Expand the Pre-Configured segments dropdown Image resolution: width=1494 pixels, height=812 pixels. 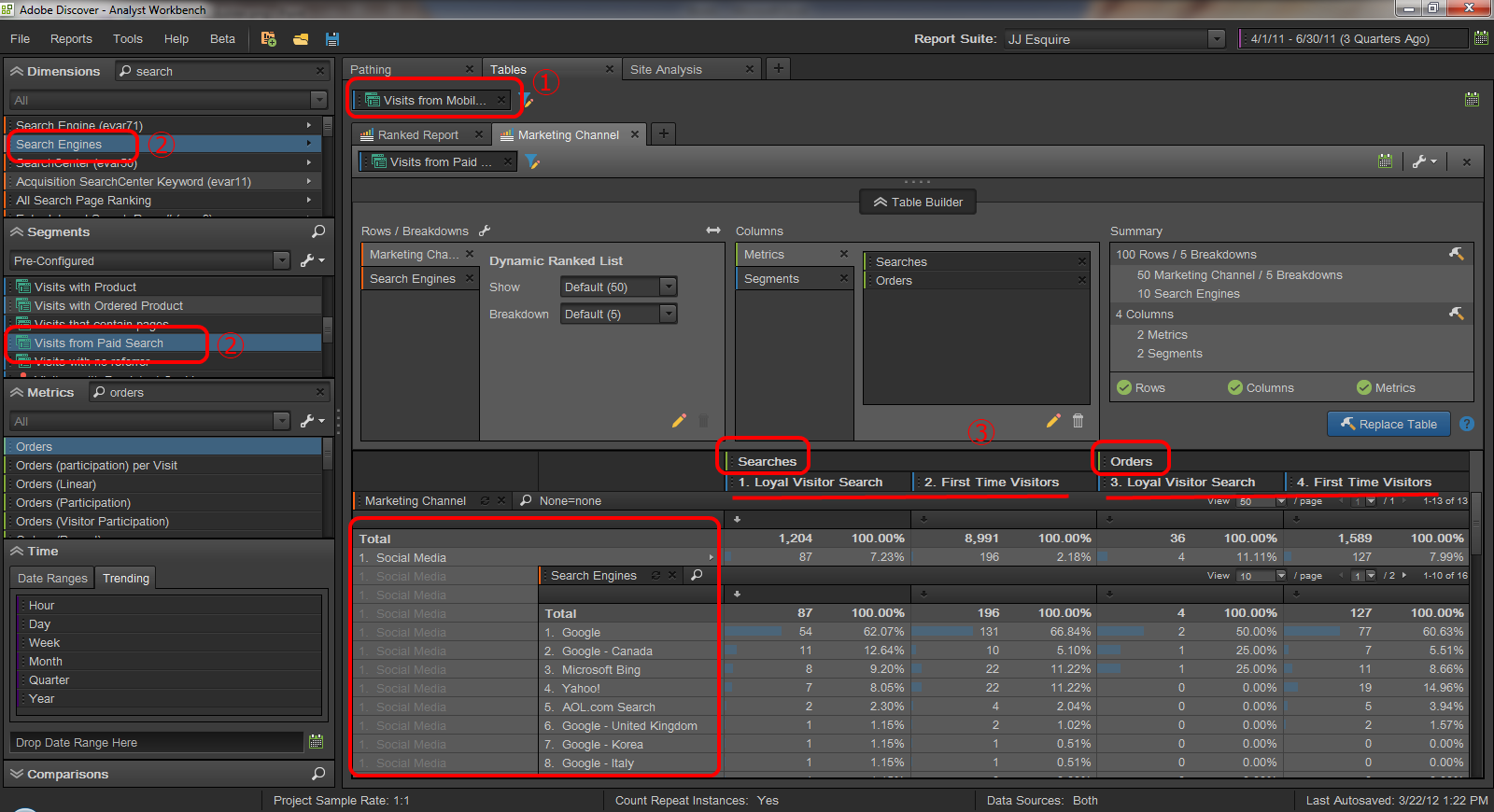pyautogui.click(x=281, y=261)
